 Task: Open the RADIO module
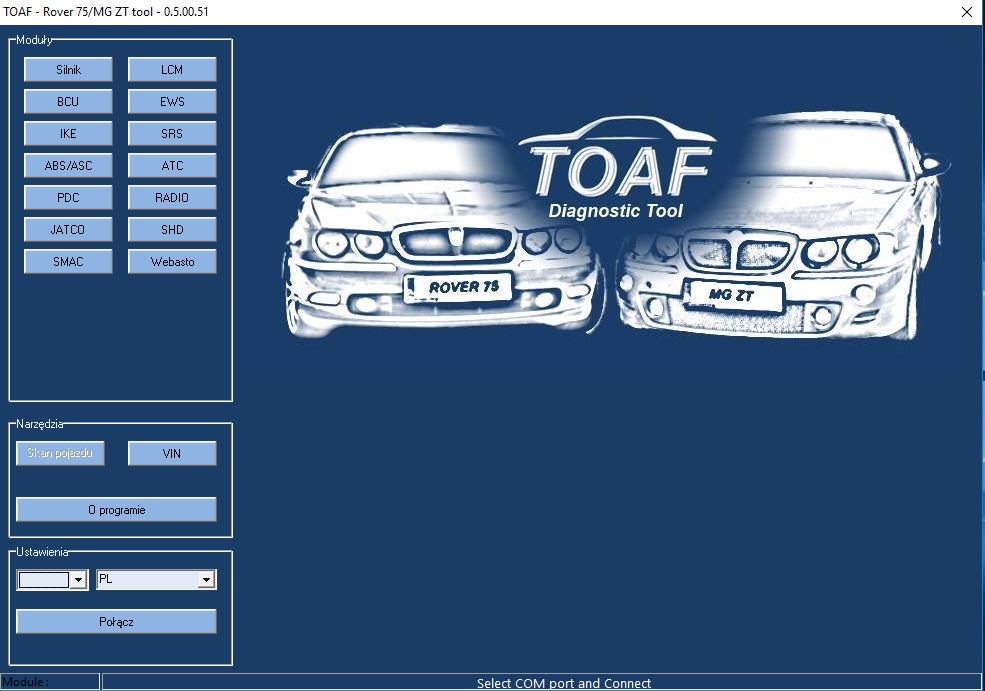172,198
